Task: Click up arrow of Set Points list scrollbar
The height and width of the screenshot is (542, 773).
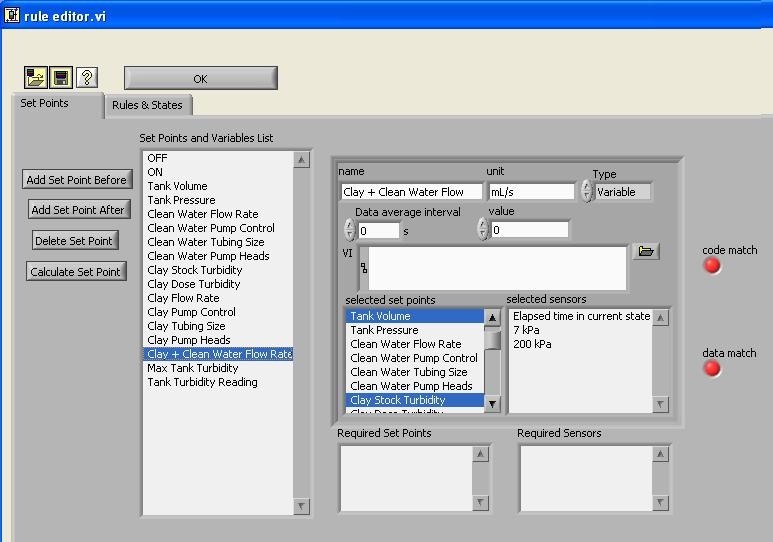Action: tap(302, 160)
